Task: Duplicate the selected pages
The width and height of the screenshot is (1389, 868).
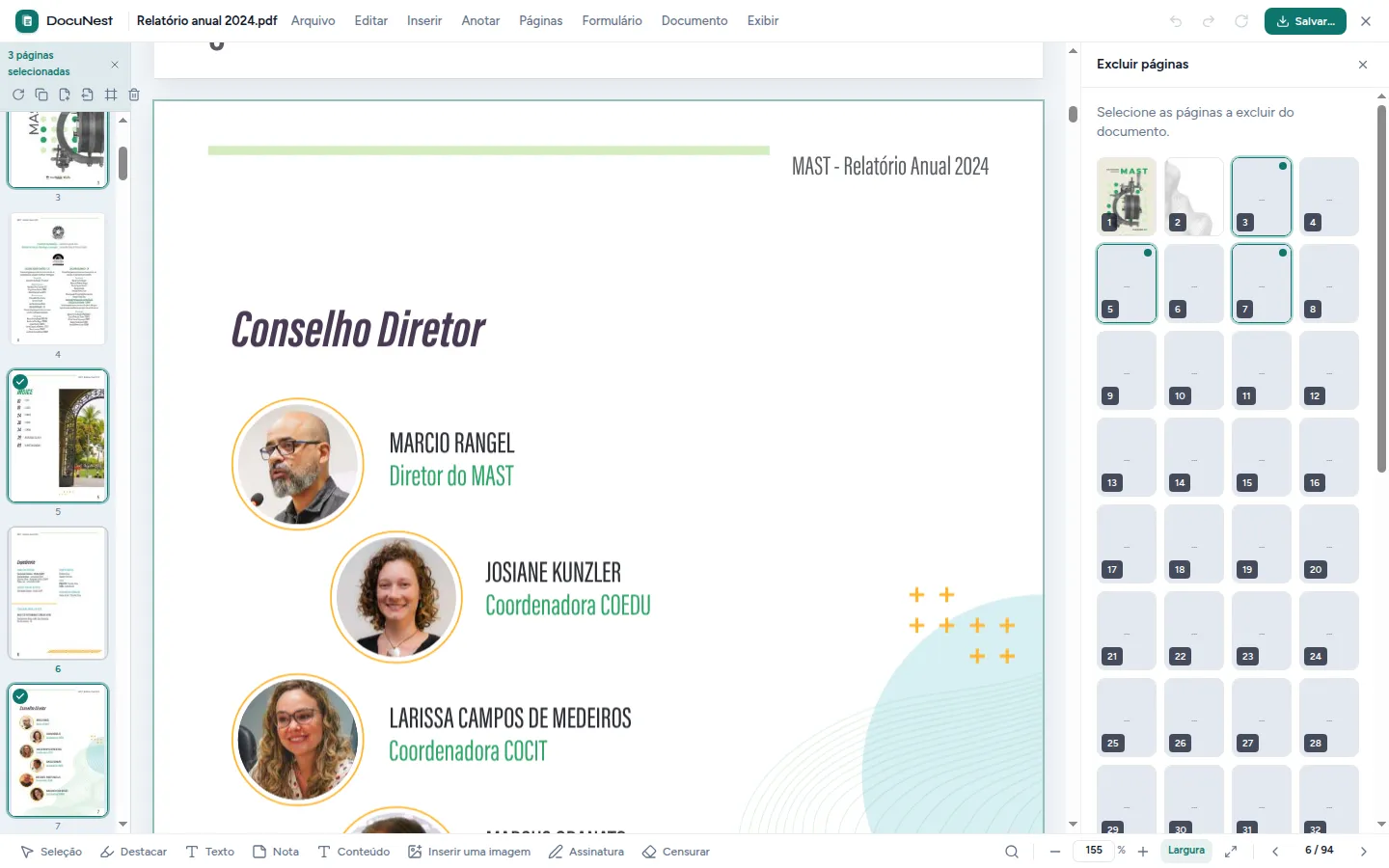Action: (41, 95)
